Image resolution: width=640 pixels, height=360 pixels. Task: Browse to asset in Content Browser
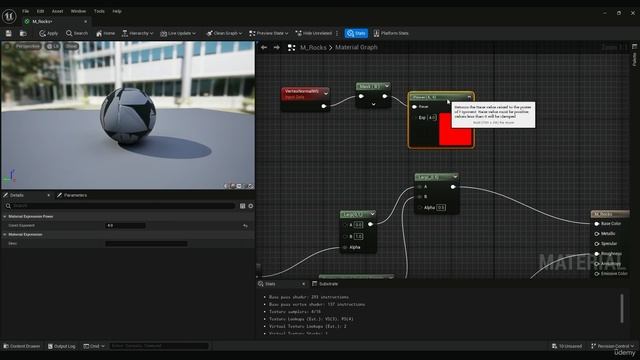[23, 33]
